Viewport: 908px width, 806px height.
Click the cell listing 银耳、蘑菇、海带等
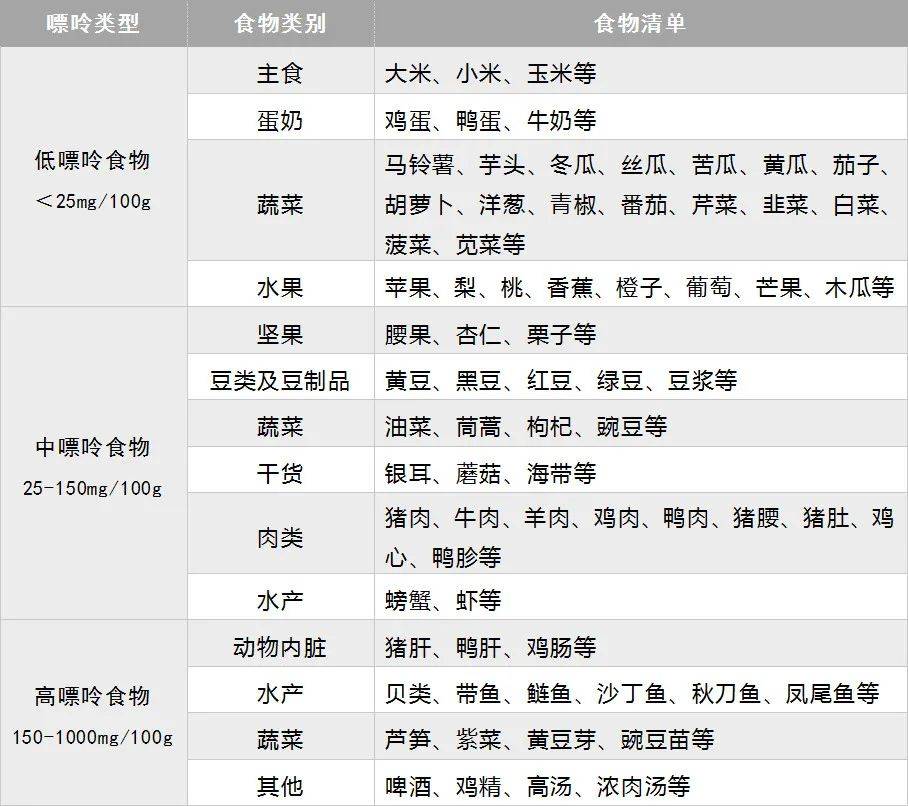point(640,473)
